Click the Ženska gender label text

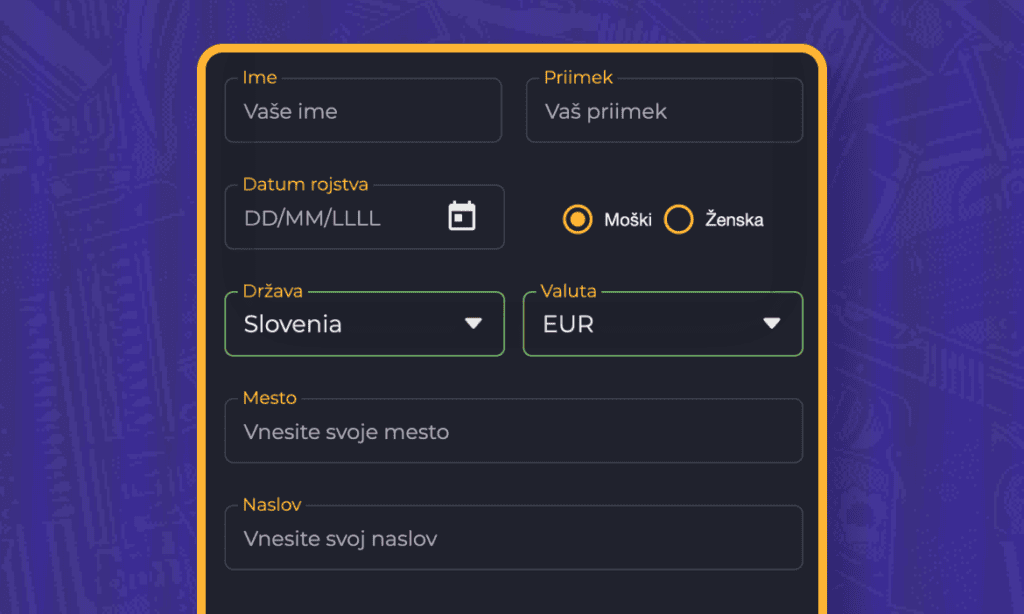click(734, 220)
